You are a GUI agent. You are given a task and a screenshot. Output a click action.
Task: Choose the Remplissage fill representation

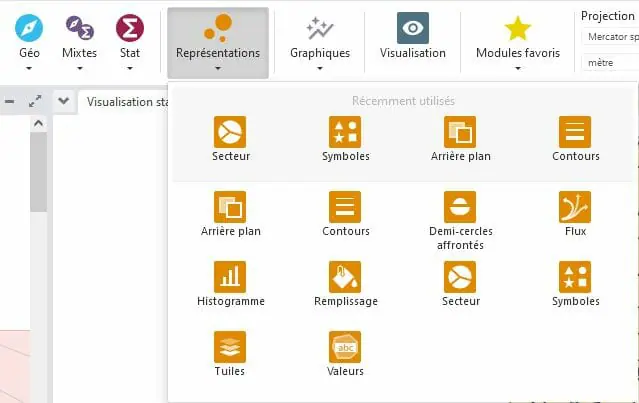click(345, 283)
